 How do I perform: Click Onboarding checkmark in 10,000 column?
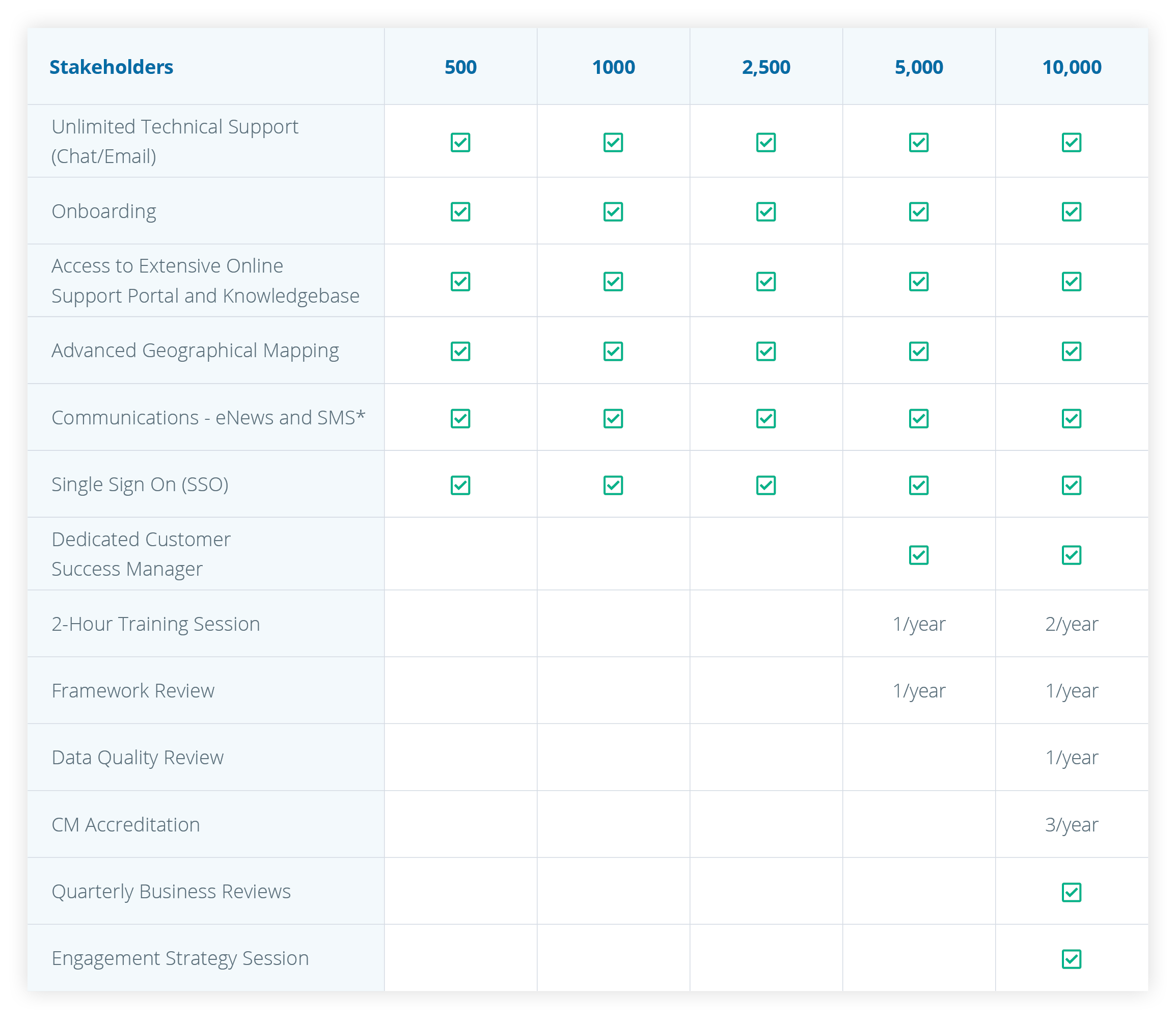(x=1071, y=212)
